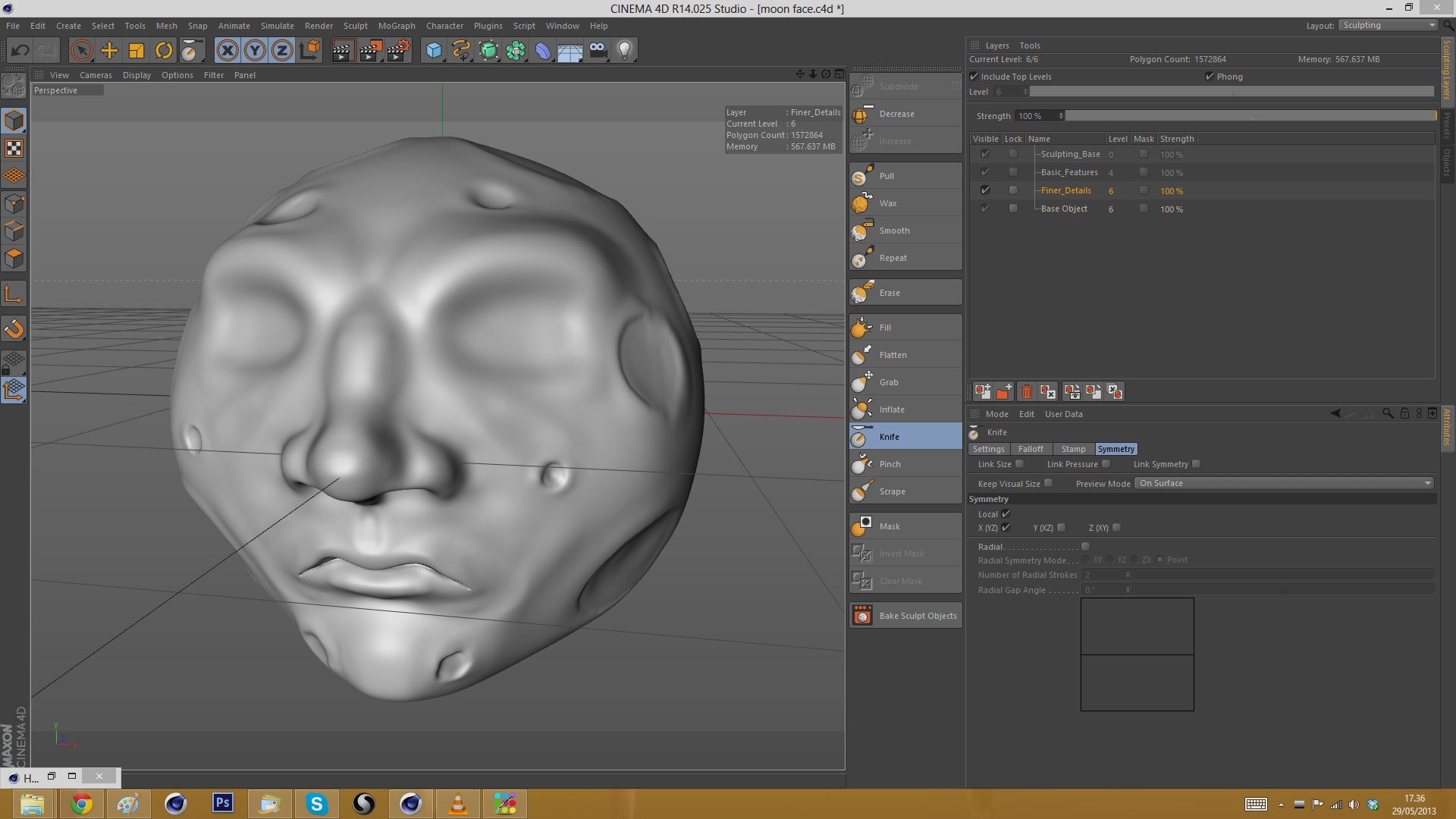
Task: Open the Layout Sculpting dropdown
Action: [1388, 25]
